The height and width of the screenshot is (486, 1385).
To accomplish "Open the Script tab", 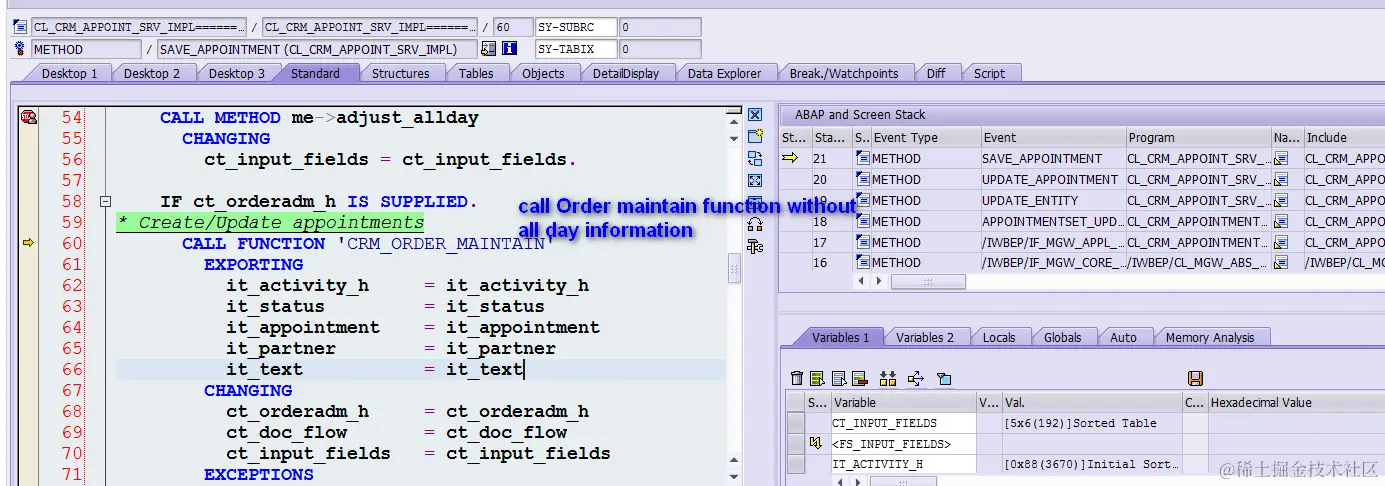I will (989, 73).
